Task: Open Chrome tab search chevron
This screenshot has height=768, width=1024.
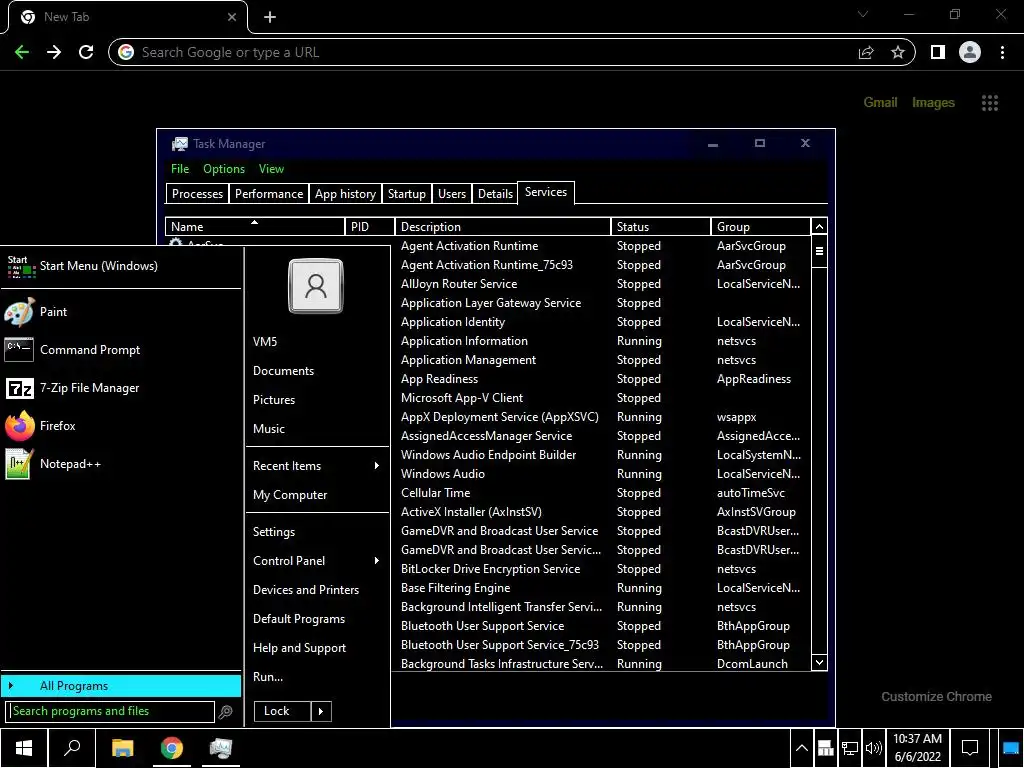Action: [863, 14]
